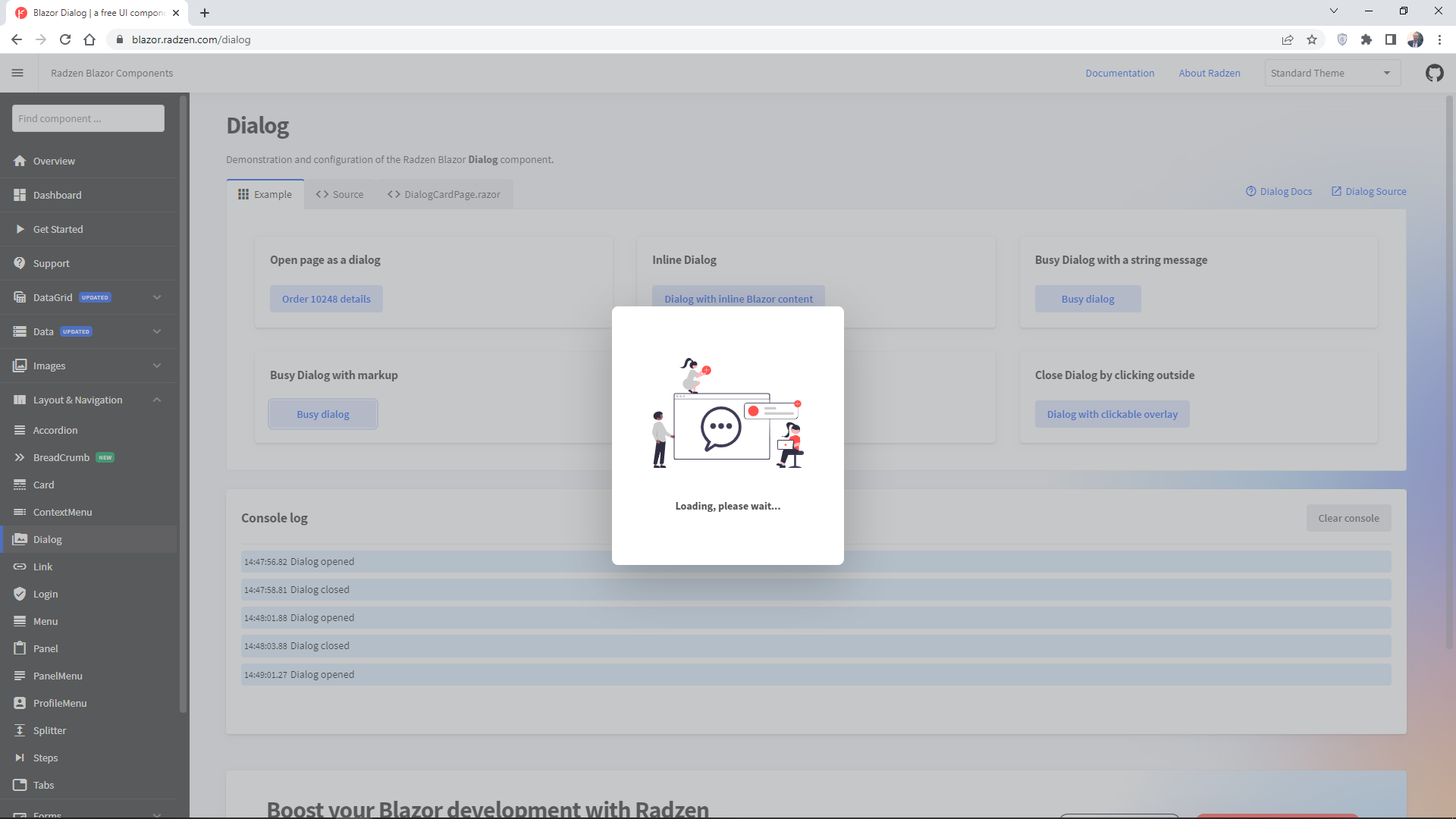Click the Splitter icon in sidebar
Screen dimensions: 1456x819
coord(20,730)
